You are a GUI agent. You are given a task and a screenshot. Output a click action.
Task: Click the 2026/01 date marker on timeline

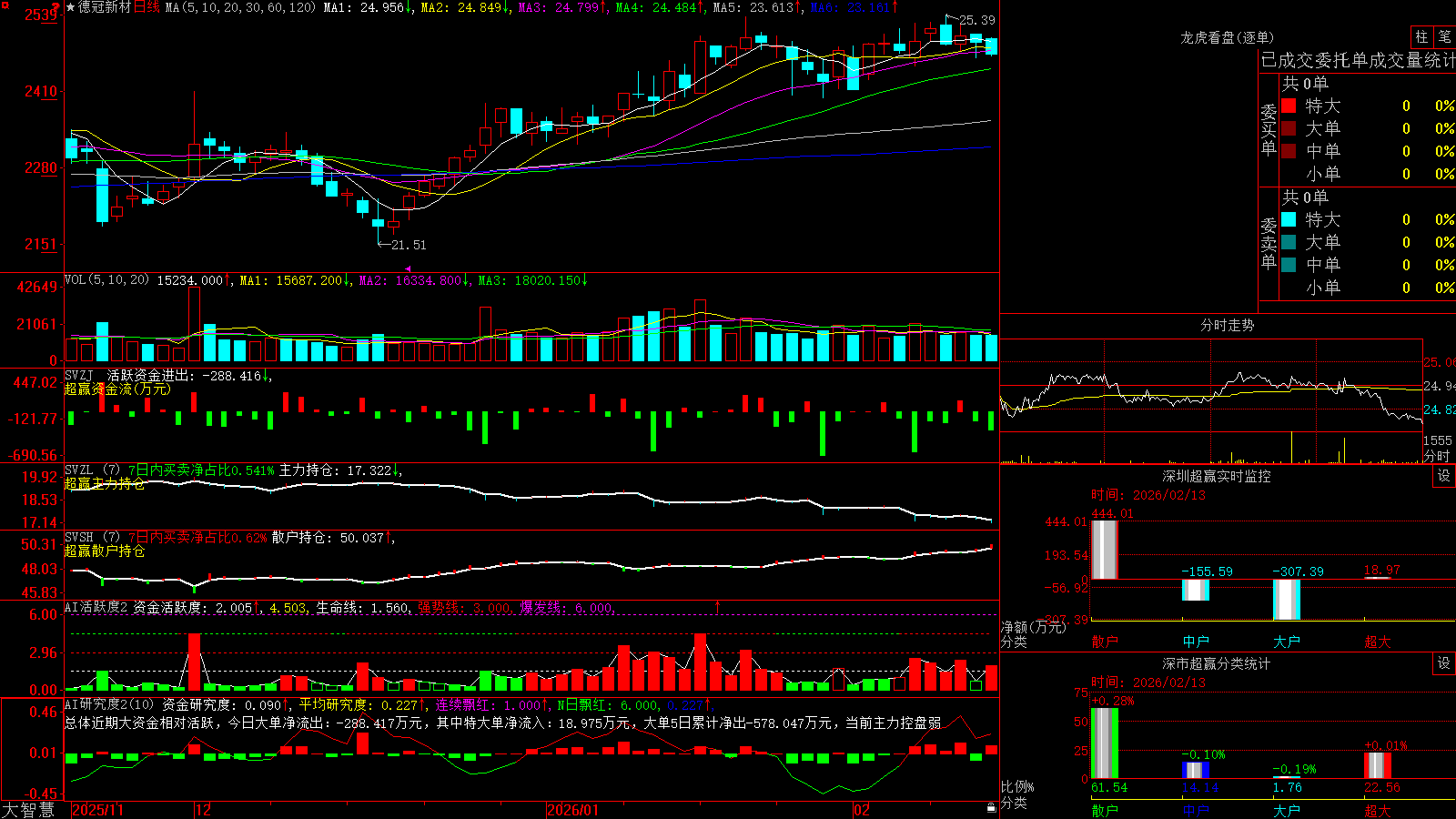point(573,810)
